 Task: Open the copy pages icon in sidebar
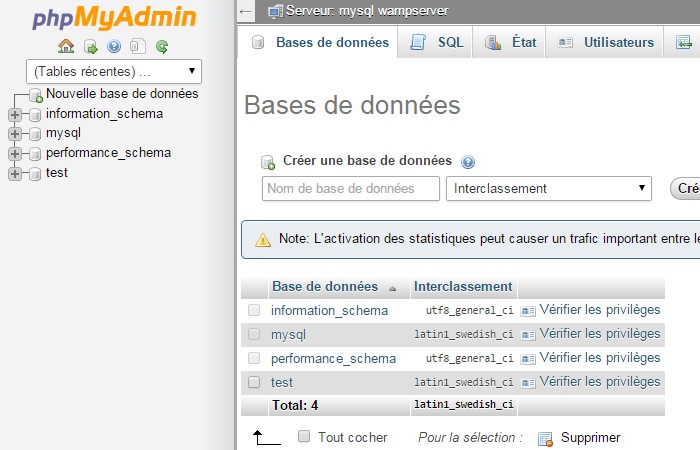tap(138, 46)
